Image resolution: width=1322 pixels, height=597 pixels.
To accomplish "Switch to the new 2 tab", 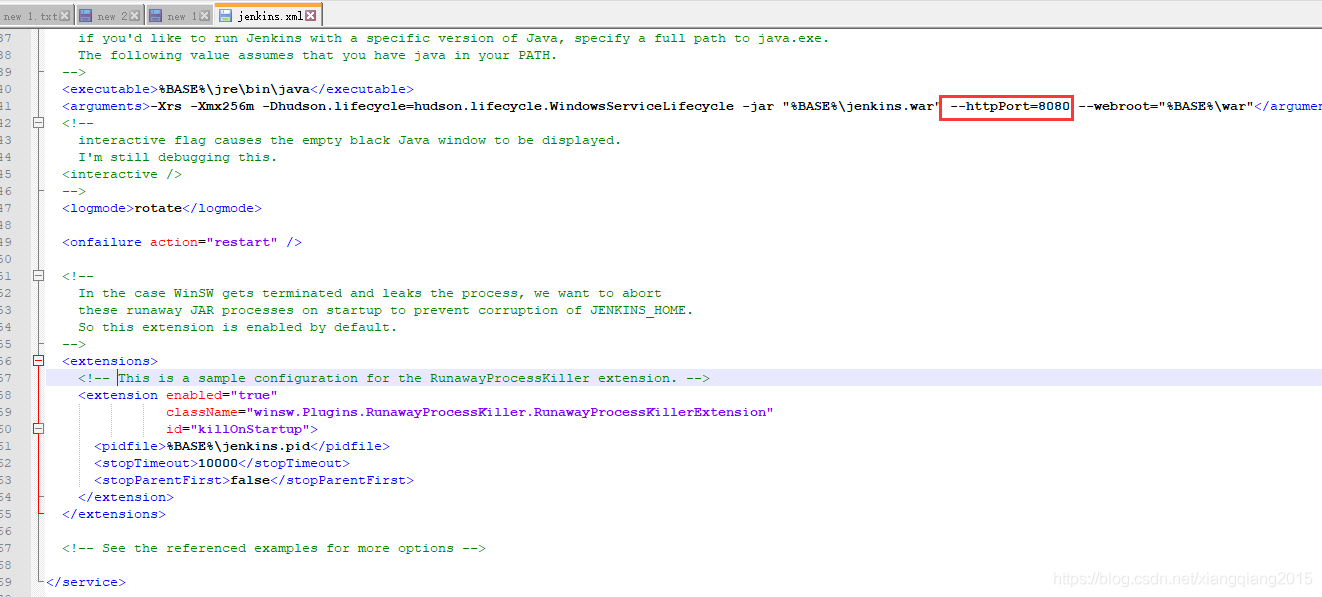I will pyautogui.click(x=110, y=16).
